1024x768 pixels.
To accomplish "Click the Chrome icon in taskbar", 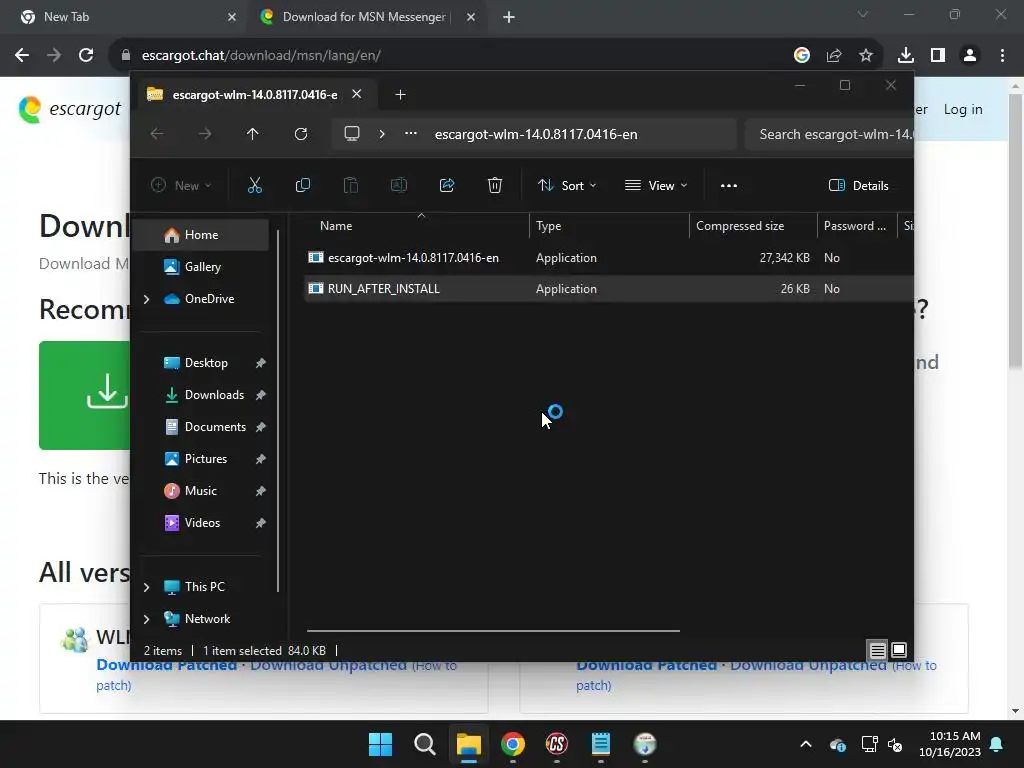I will coord(513,744).
